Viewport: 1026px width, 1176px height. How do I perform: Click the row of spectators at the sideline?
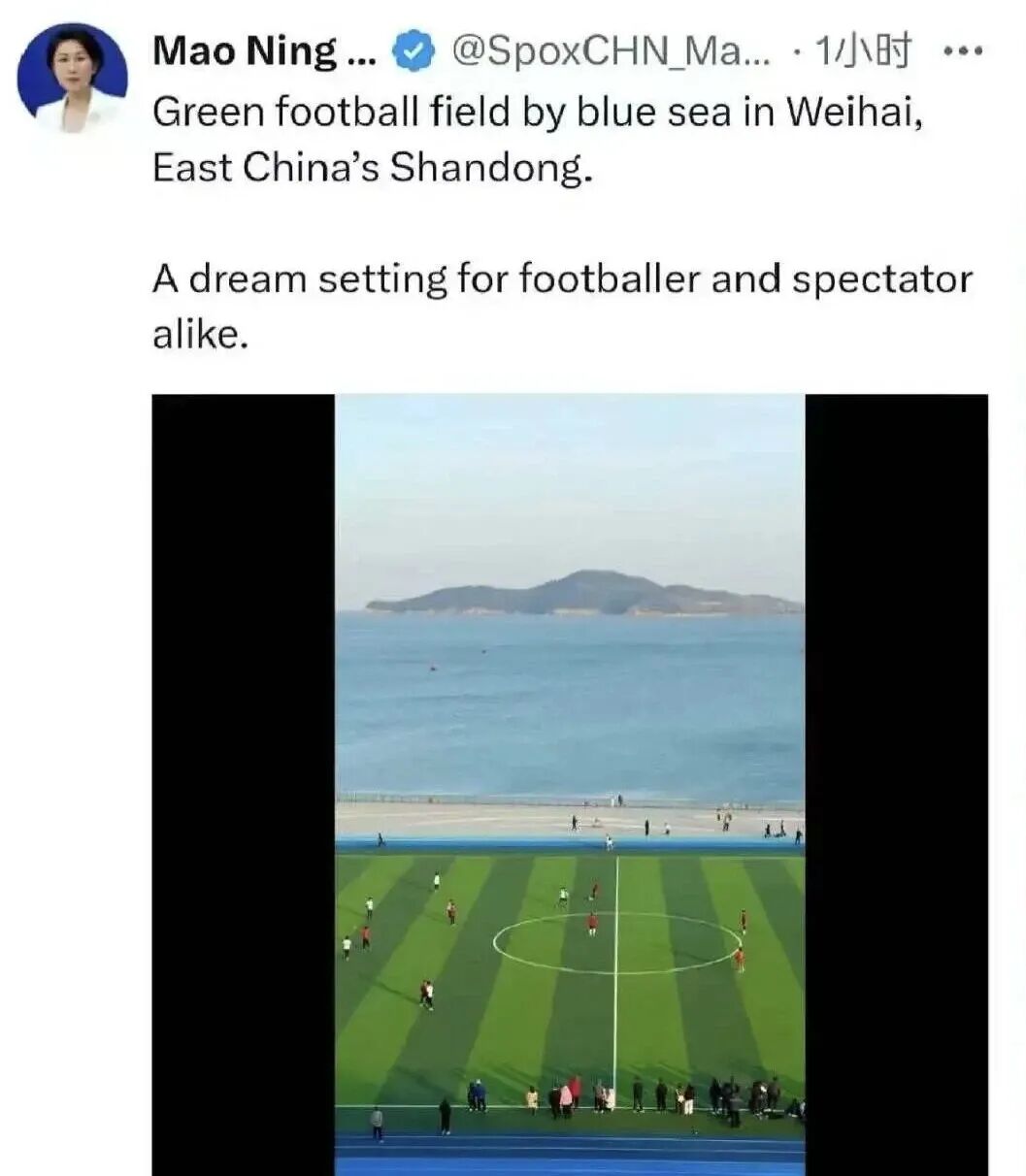pos(621,1096)
